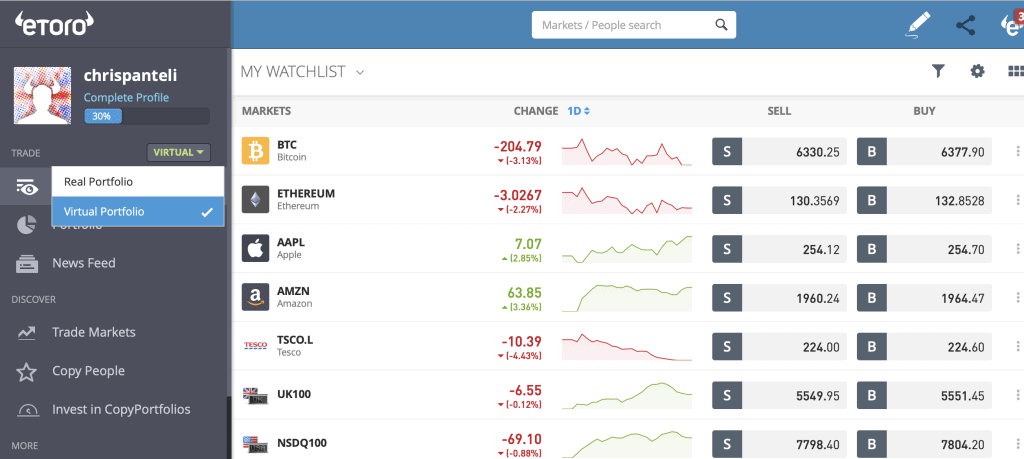Open watchlist settings gear icon

click(977, 71)
